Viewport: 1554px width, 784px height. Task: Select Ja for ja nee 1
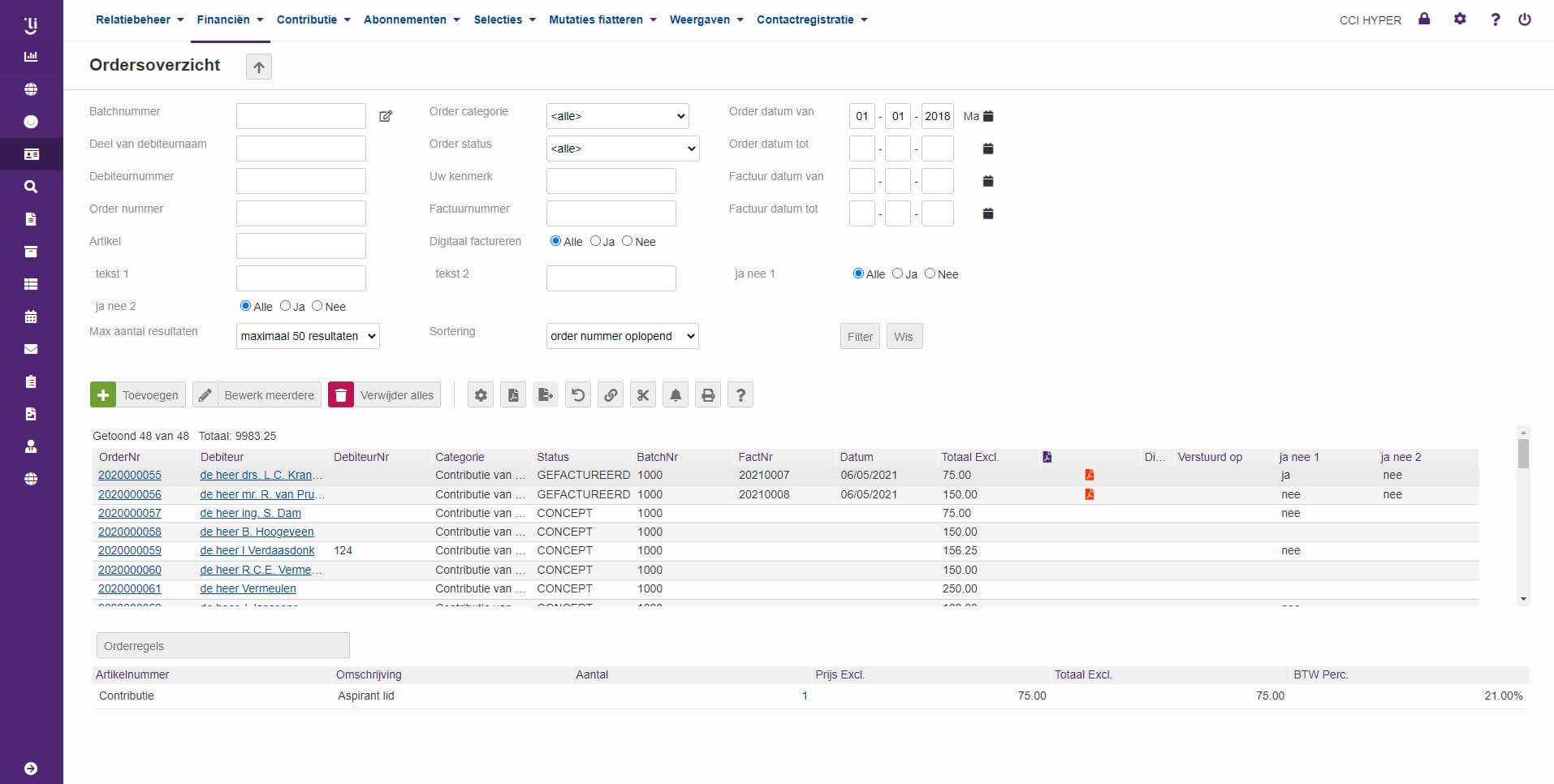(x=897, y=274)
